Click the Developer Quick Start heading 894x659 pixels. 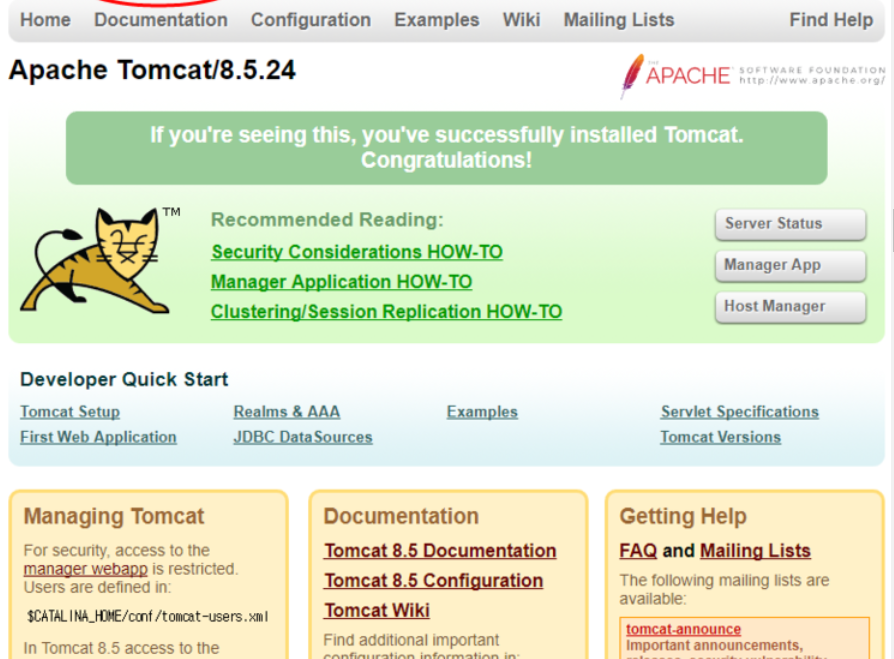click(x=124, y=380)
